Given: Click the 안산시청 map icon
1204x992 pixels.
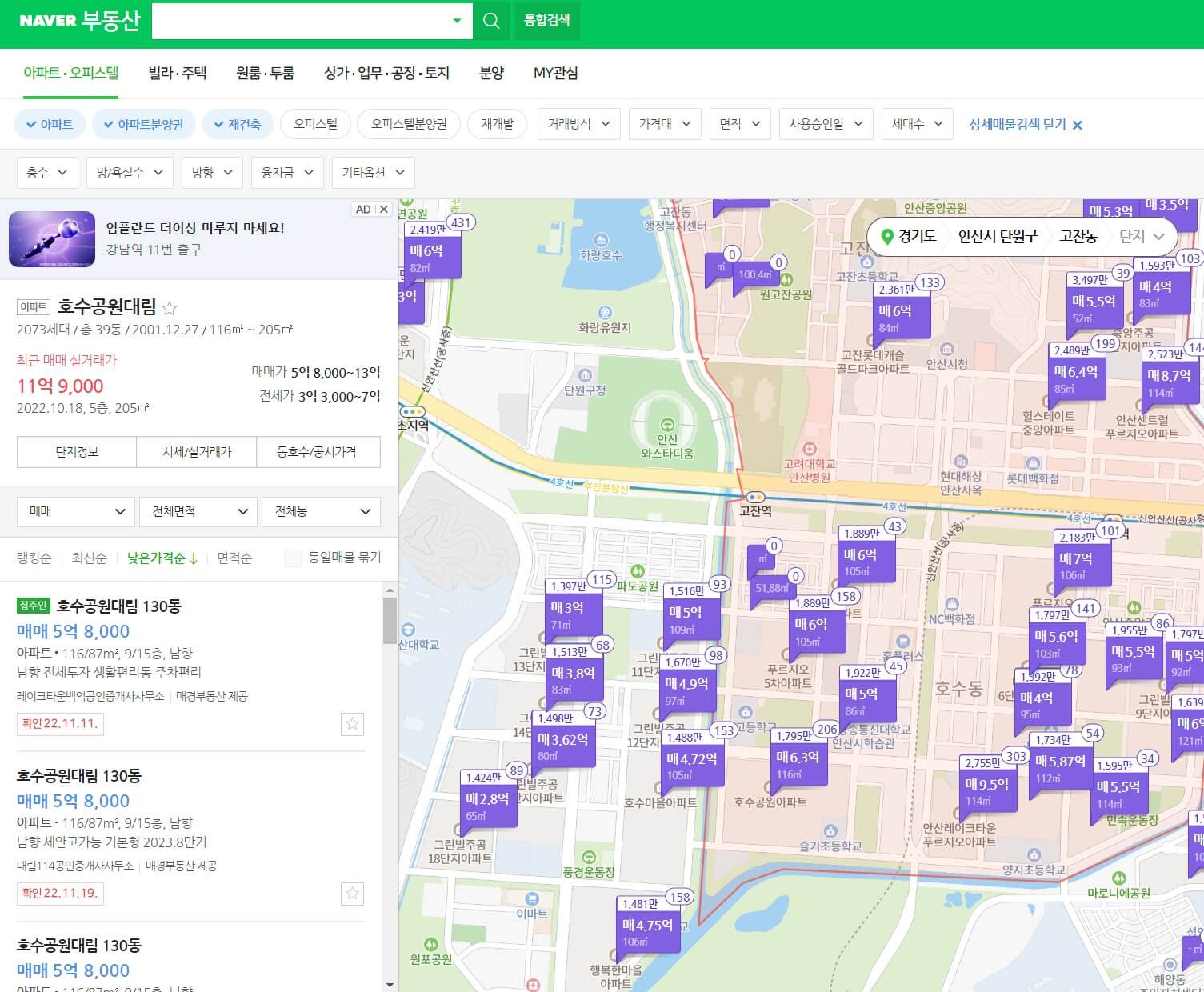Looking at the screenshot, I should [947, 349].
